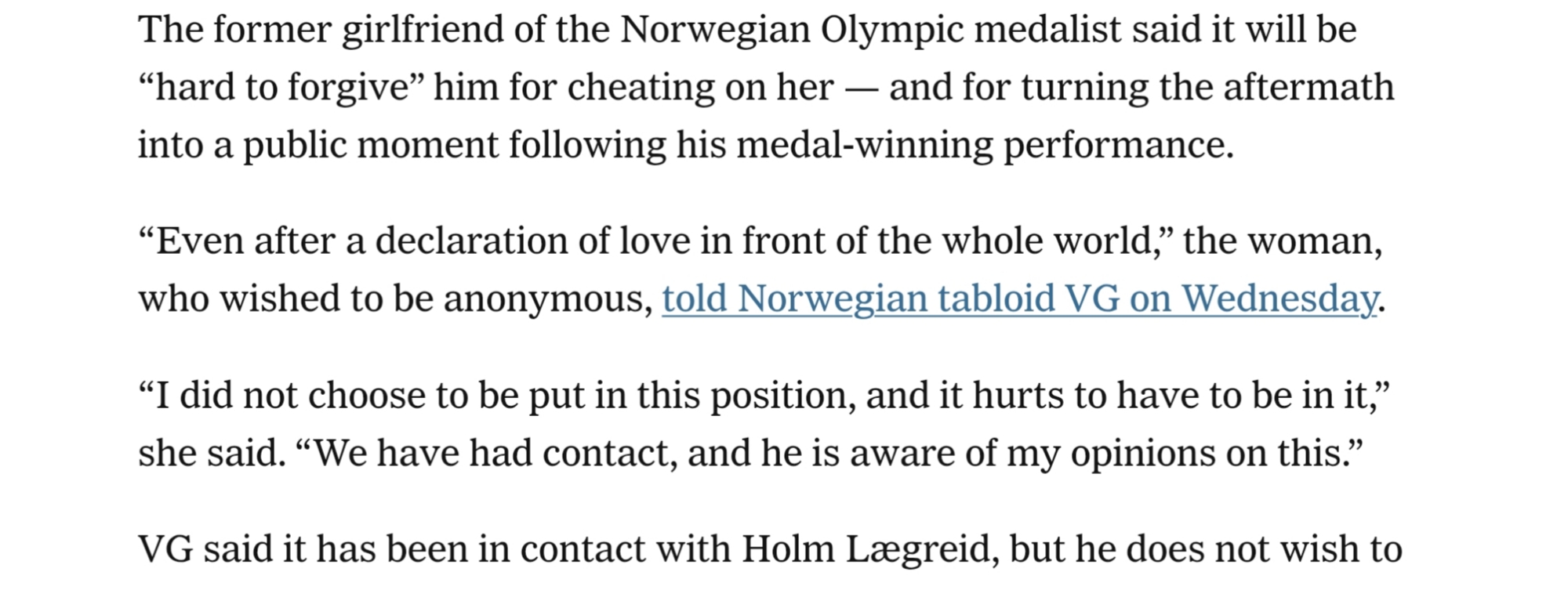Click the word 'Olympic' in the first paragraph
Viewport: 1568px width, 590px height.
892,31
